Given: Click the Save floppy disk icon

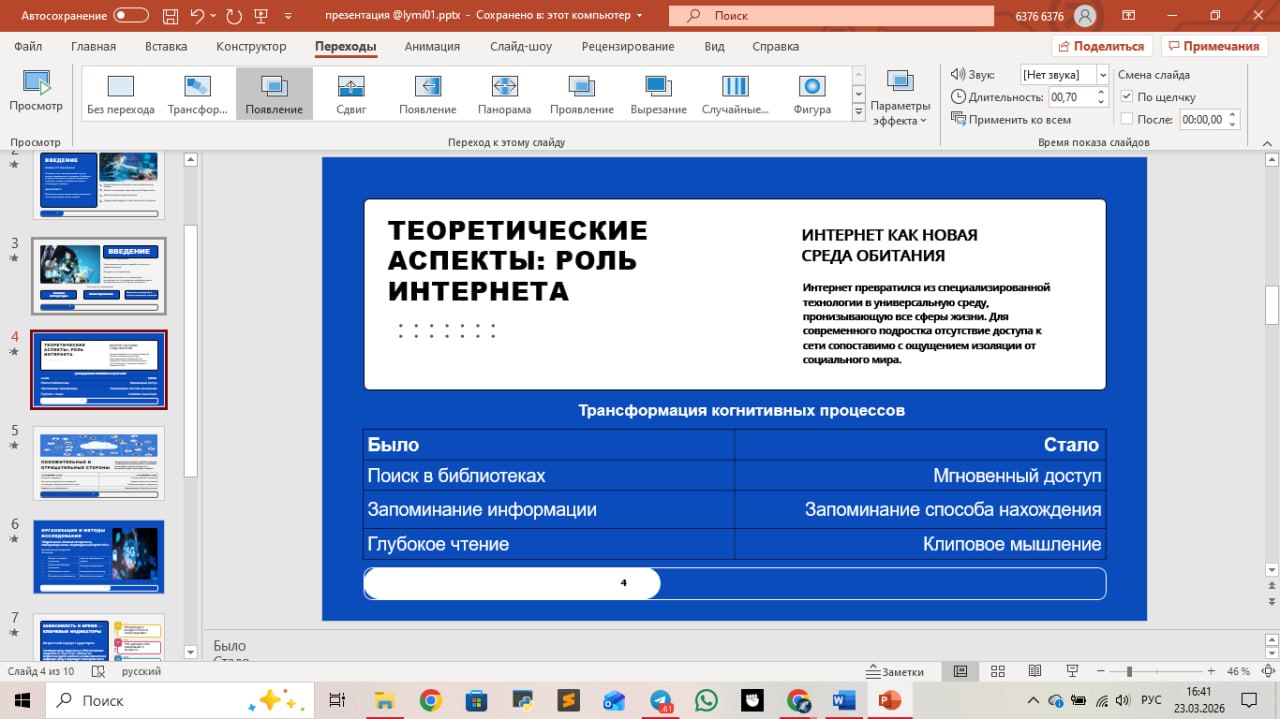Looking at the screenshot, I should pyautogui.click(x=170, y=16).
